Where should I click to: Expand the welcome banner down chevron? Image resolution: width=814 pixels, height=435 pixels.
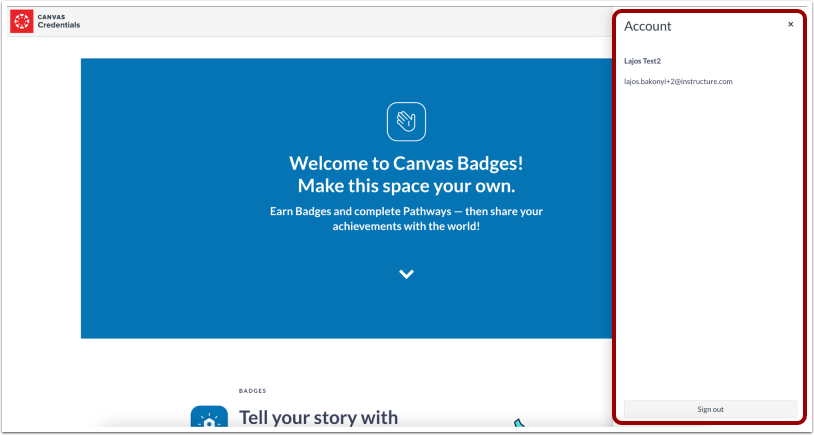coord(406,274)
